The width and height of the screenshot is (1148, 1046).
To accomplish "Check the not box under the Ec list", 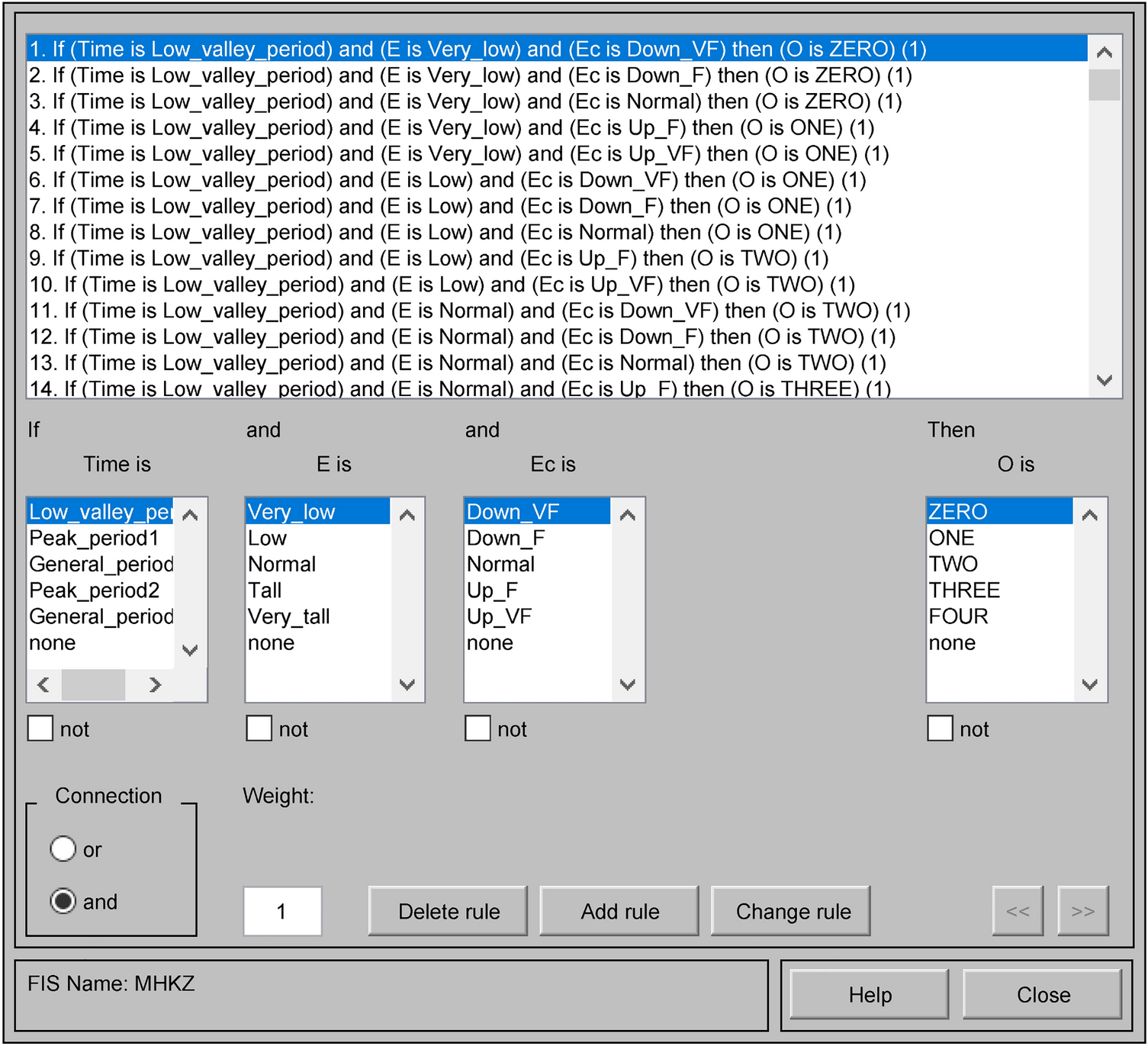I will click(x=478, y=729).
